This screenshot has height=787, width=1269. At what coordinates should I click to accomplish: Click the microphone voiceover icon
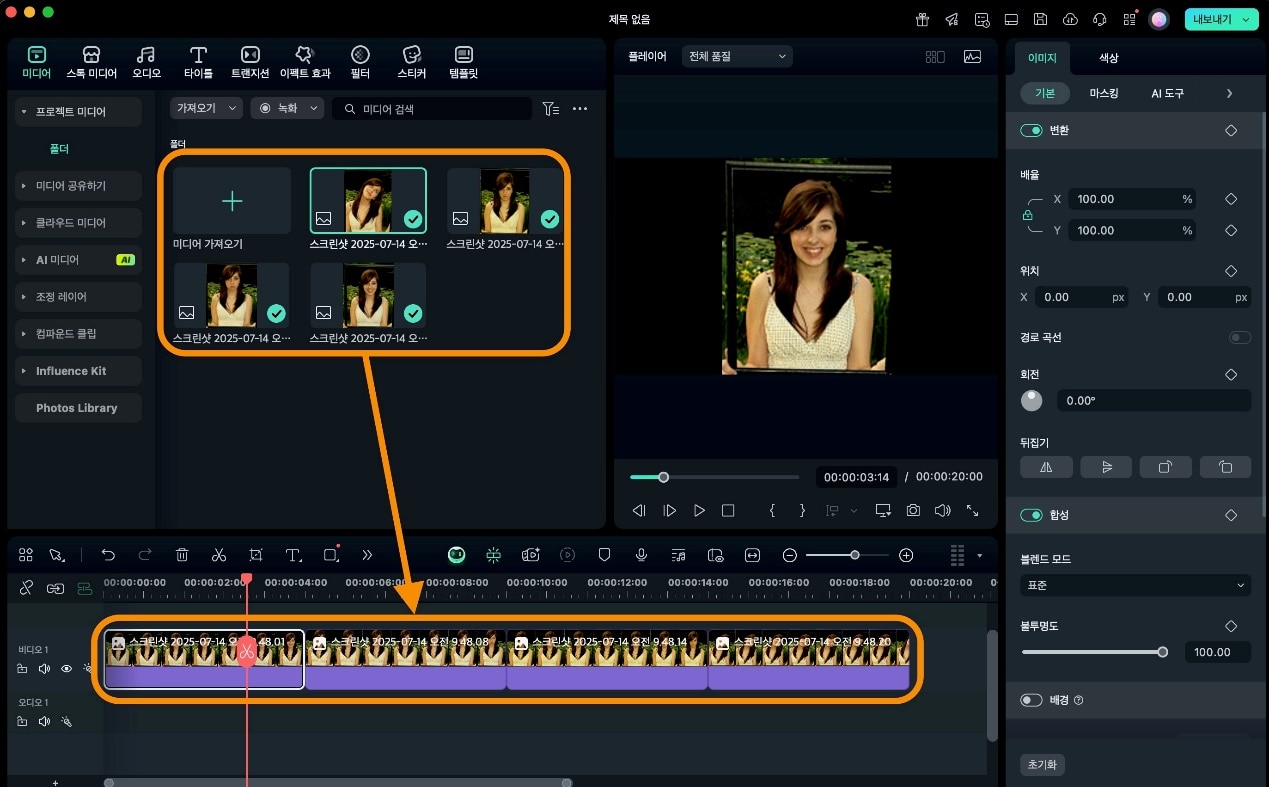click(641, 555)
